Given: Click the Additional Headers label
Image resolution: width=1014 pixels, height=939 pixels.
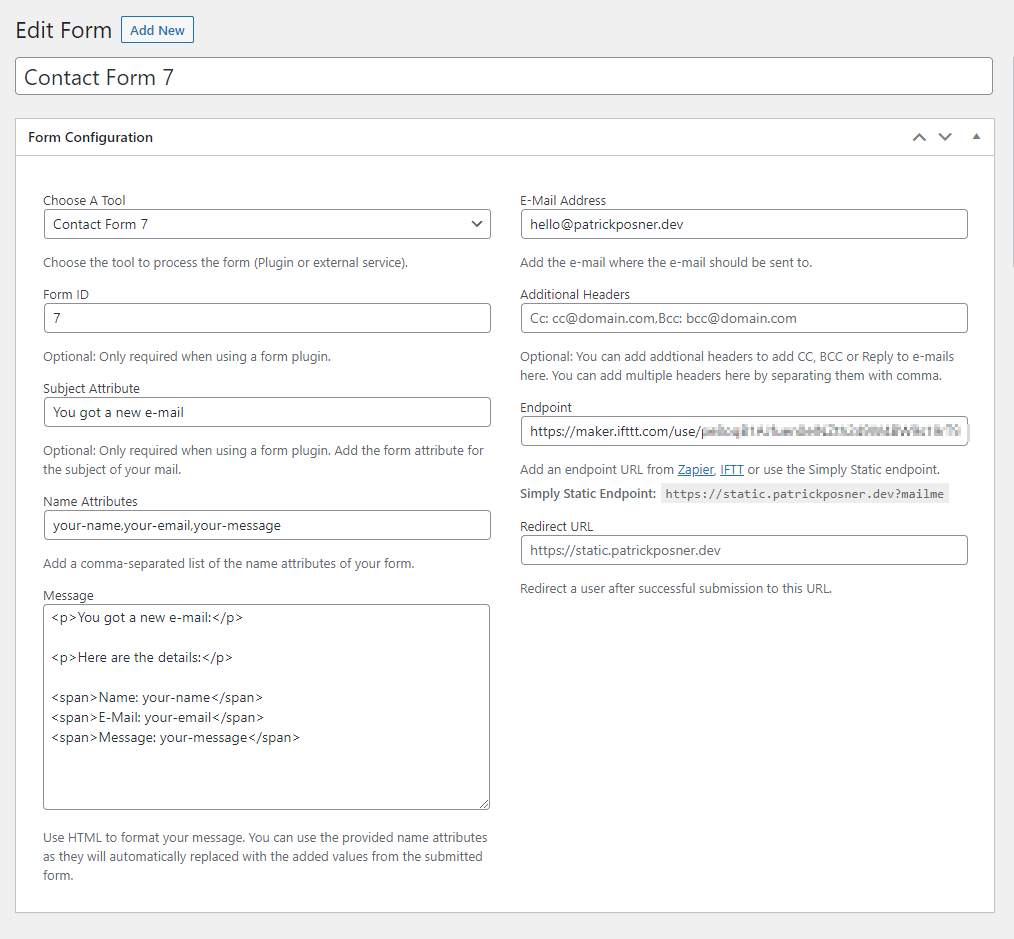Looking at the screenshot, I should [575, 294].
